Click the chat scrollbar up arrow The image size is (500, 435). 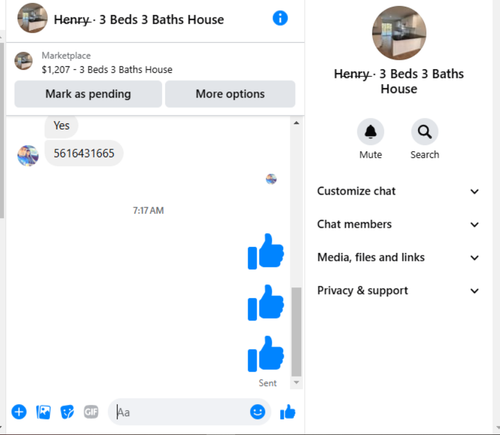click(x=296, y=123)
